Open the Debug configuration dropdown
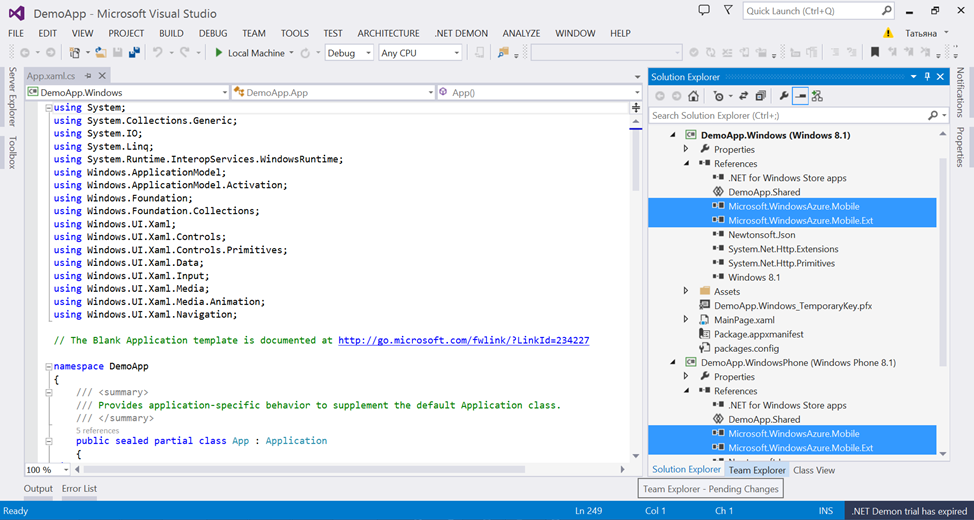 pos(348,53)
